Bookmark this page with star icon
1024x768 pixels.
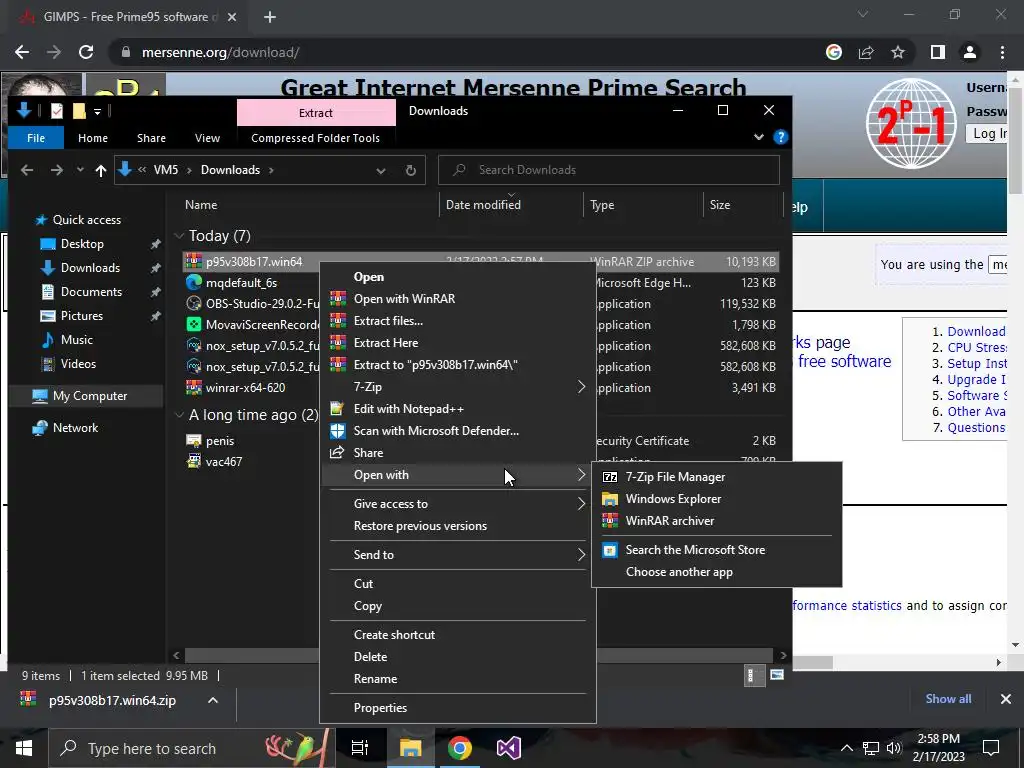(x=898, y=52)
